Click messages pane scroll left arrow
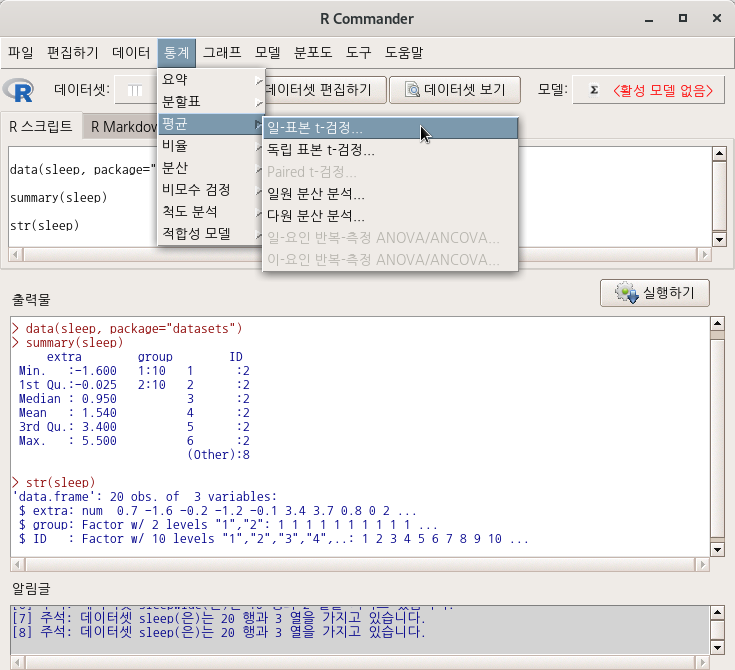This screenshot has height=670, width=735. click(17, 662)
